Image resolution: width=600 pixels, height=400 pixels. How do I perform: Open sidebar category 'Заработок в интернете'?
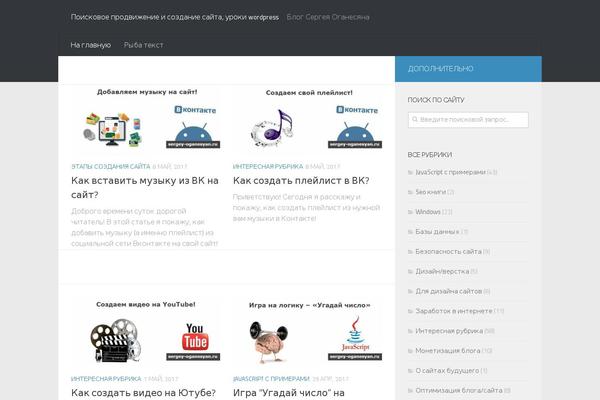454,311
